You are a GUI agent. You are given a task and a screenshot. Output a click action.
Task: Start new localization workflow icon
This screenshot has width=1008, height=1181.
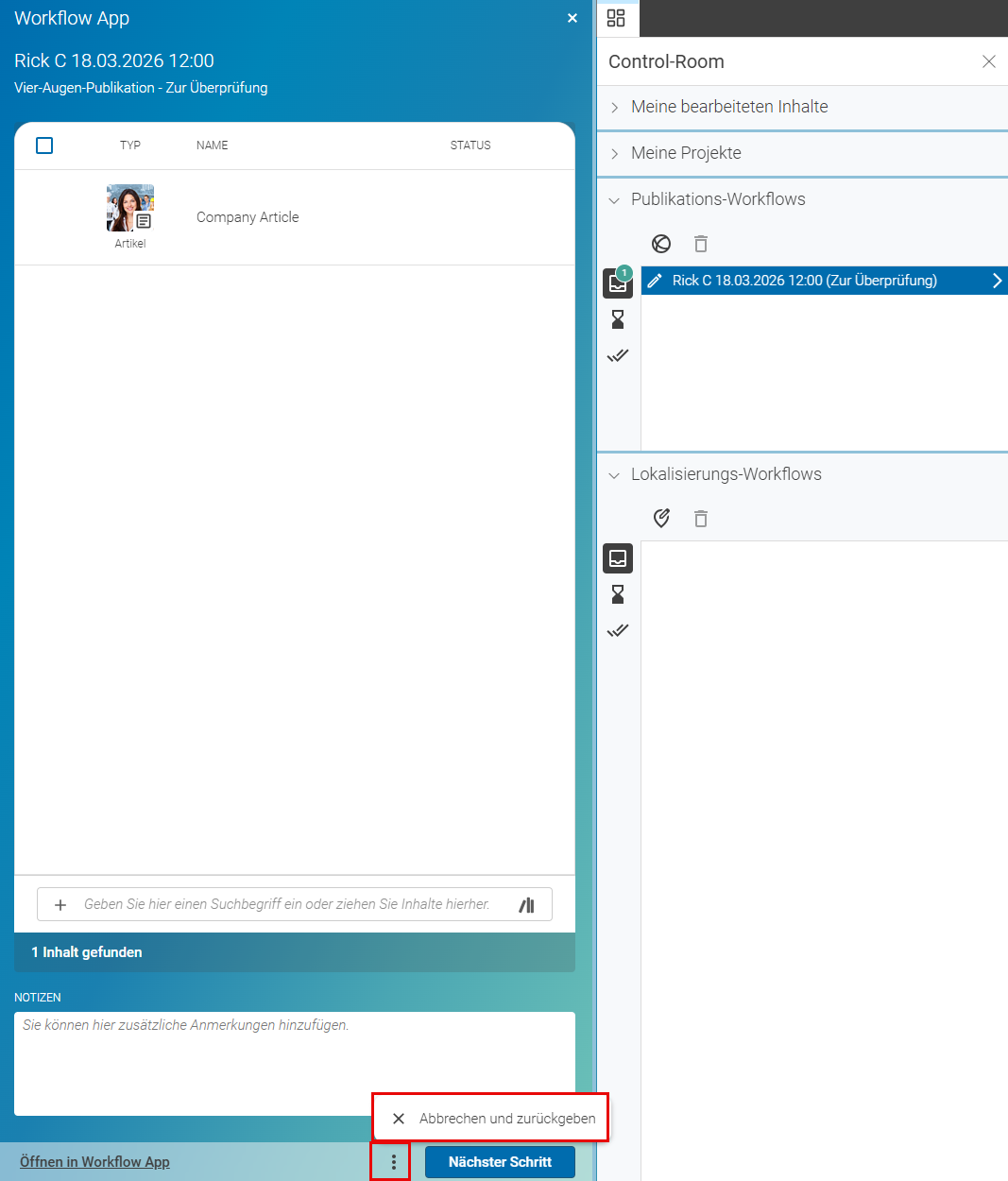[661, 518]
